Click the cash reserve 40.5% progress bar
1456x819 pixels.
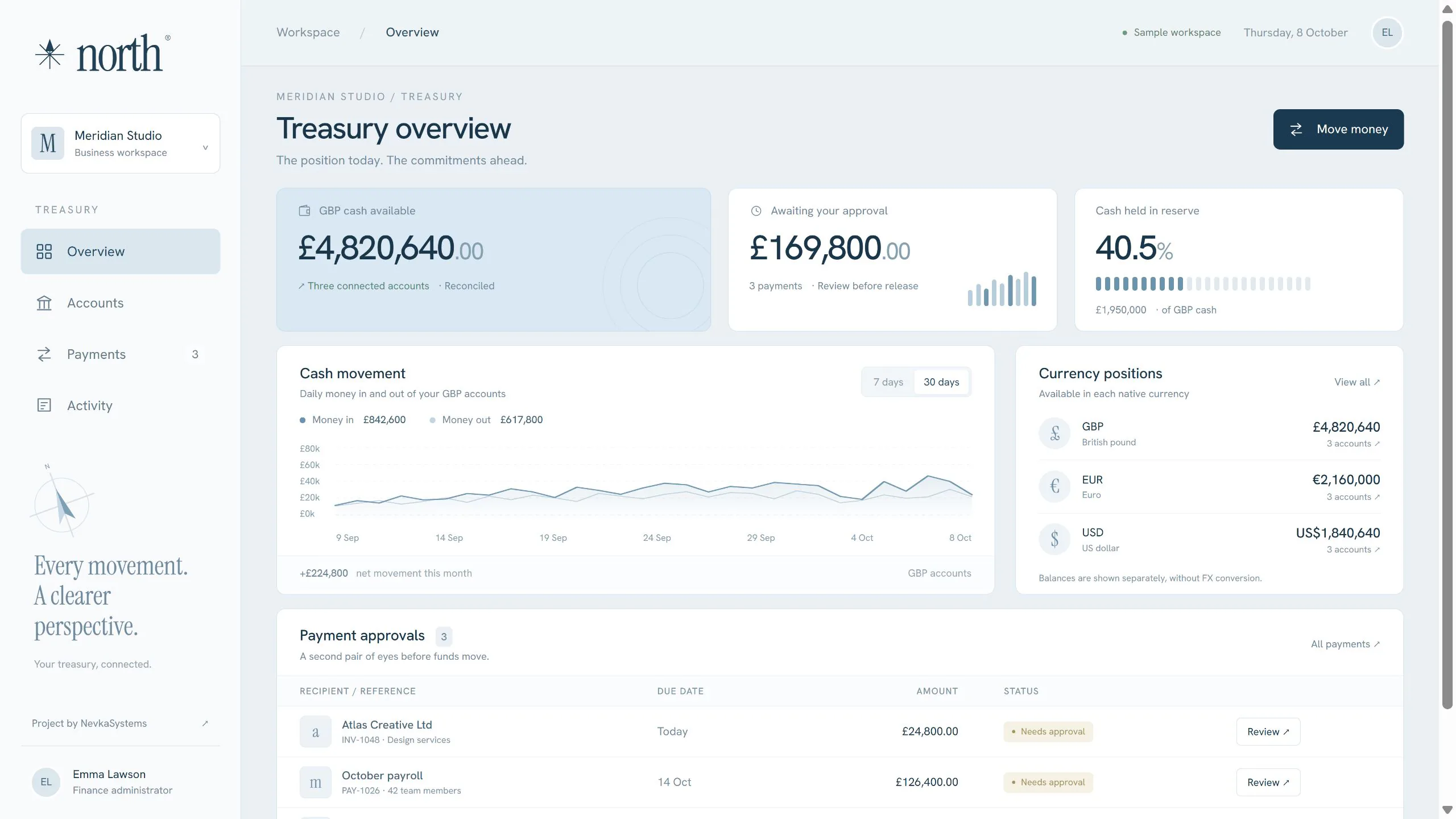click(1203, 284)
